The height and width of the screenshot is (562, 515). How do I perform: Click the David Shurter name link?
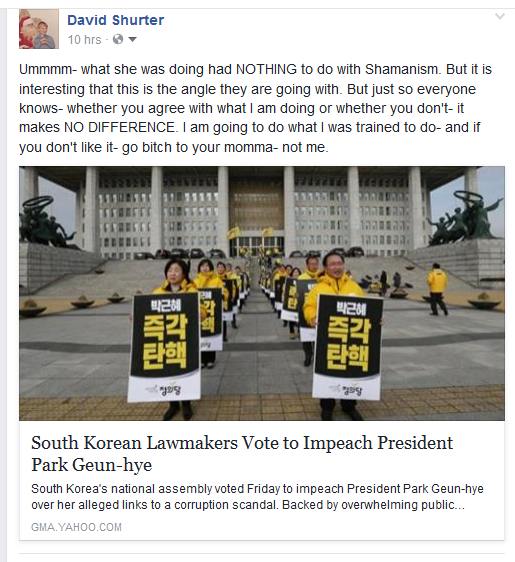coord(115,20)
